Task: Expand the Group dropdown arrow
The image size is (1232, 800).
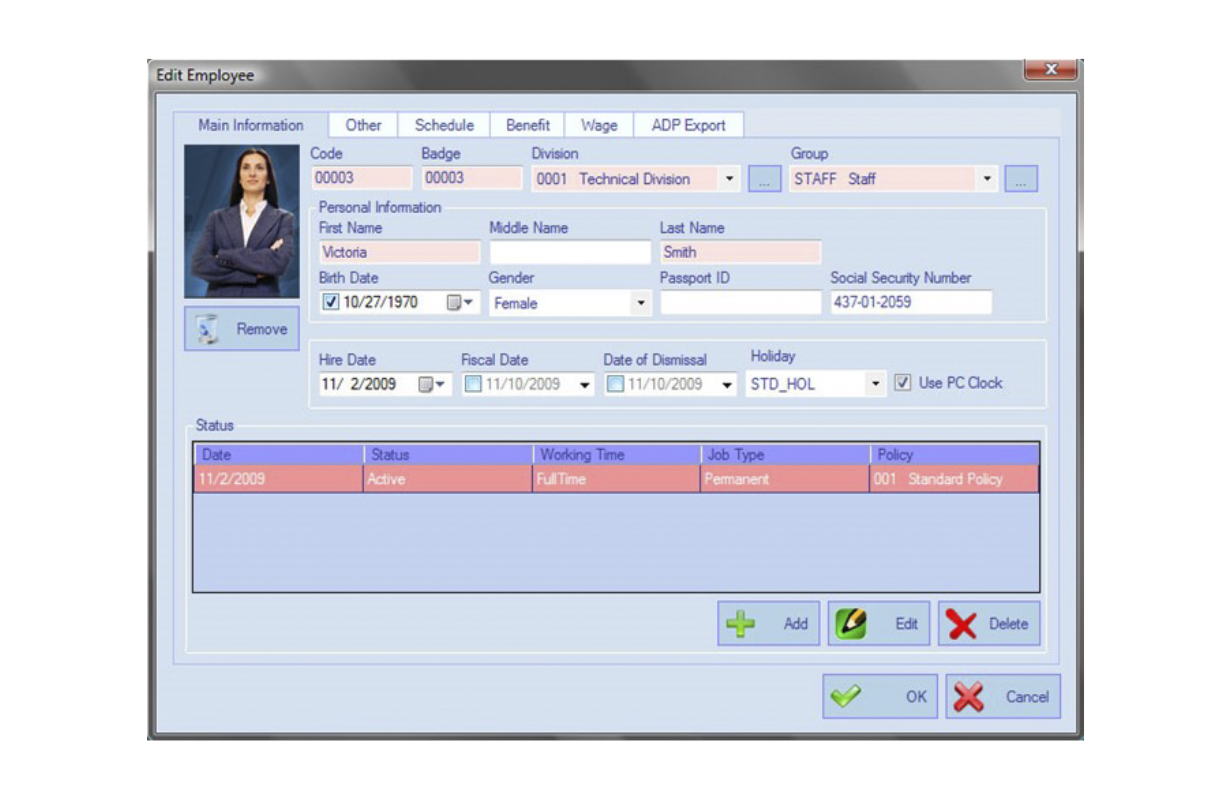Action: tap(988, 180)
